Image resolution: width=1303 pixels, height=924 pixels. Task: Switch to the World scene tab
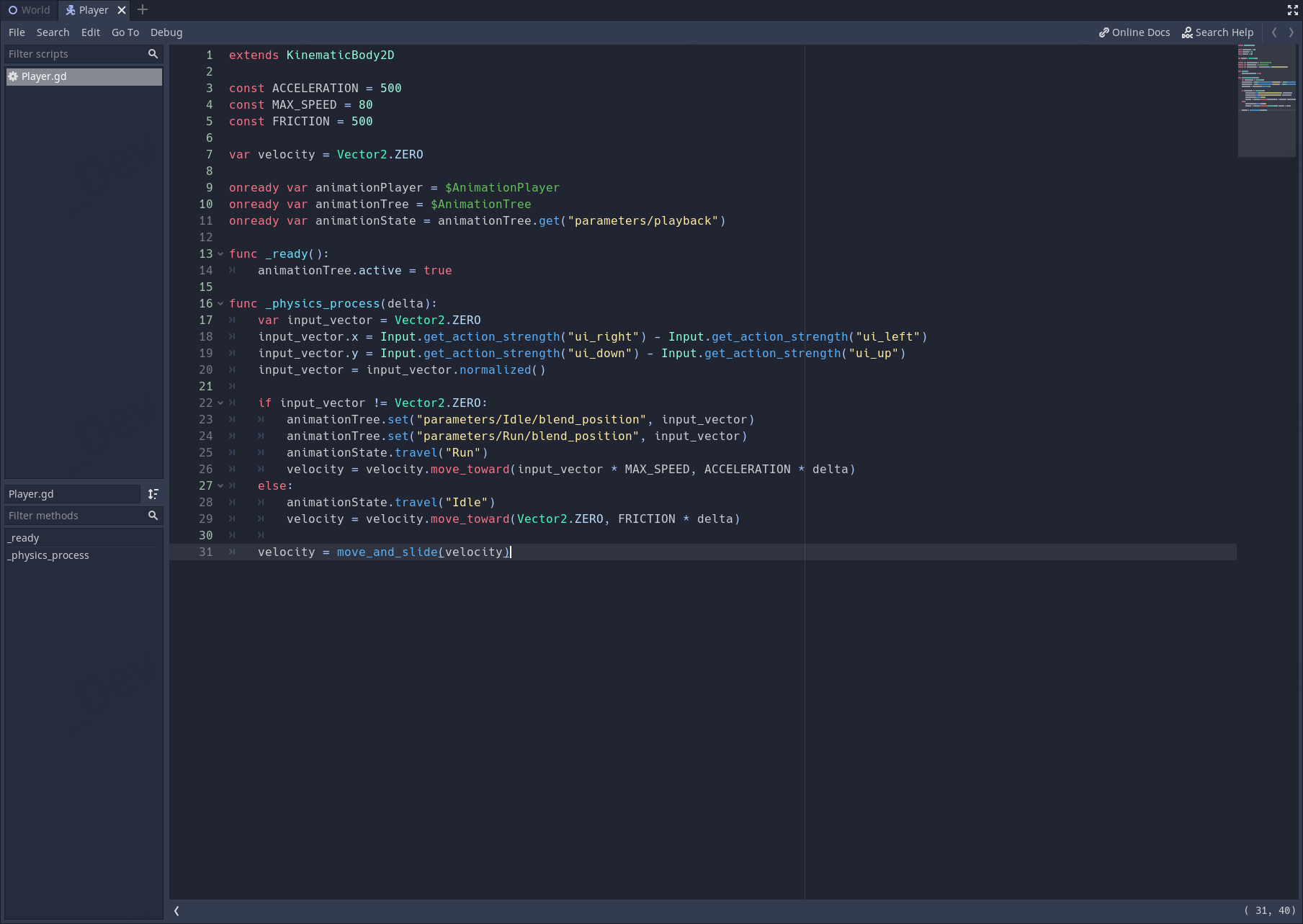29,10
